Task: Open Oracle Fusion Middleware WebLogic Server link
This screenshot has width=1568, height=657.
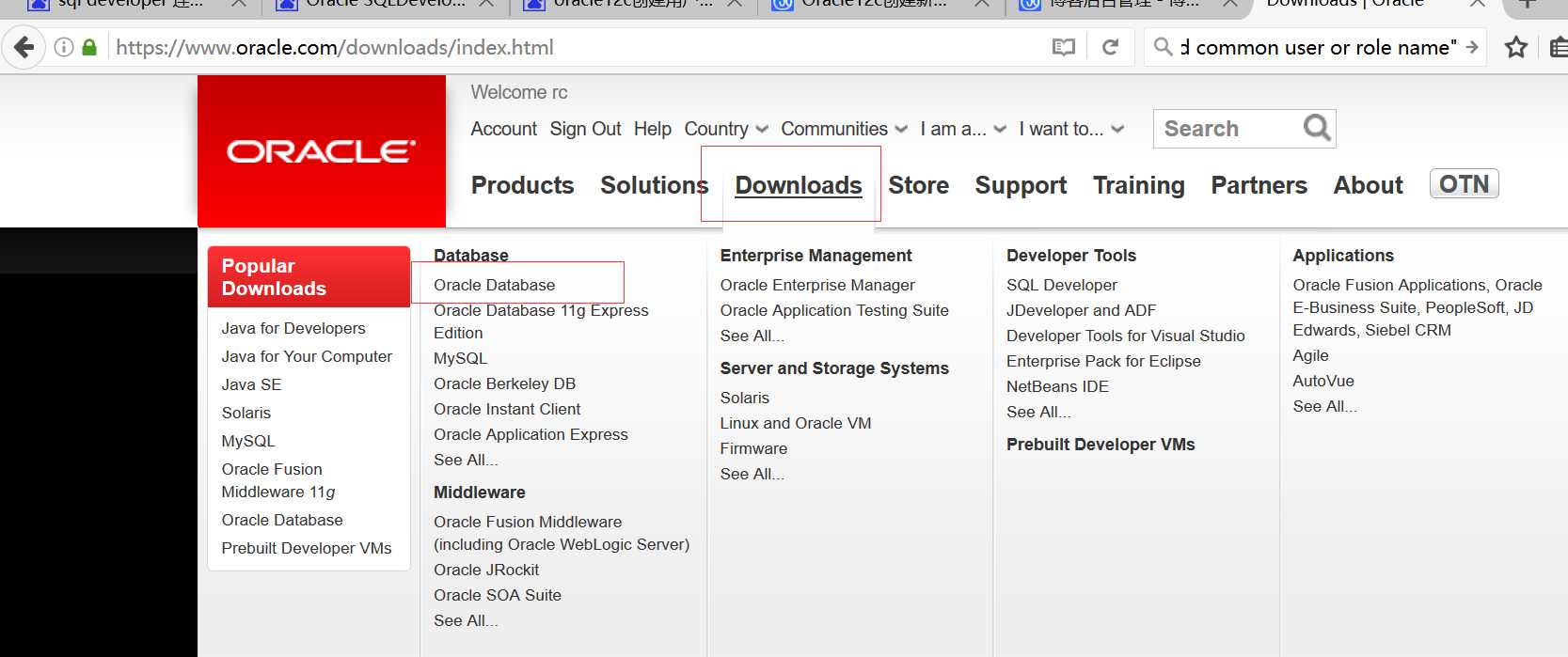Action: (x=562, y=533)
